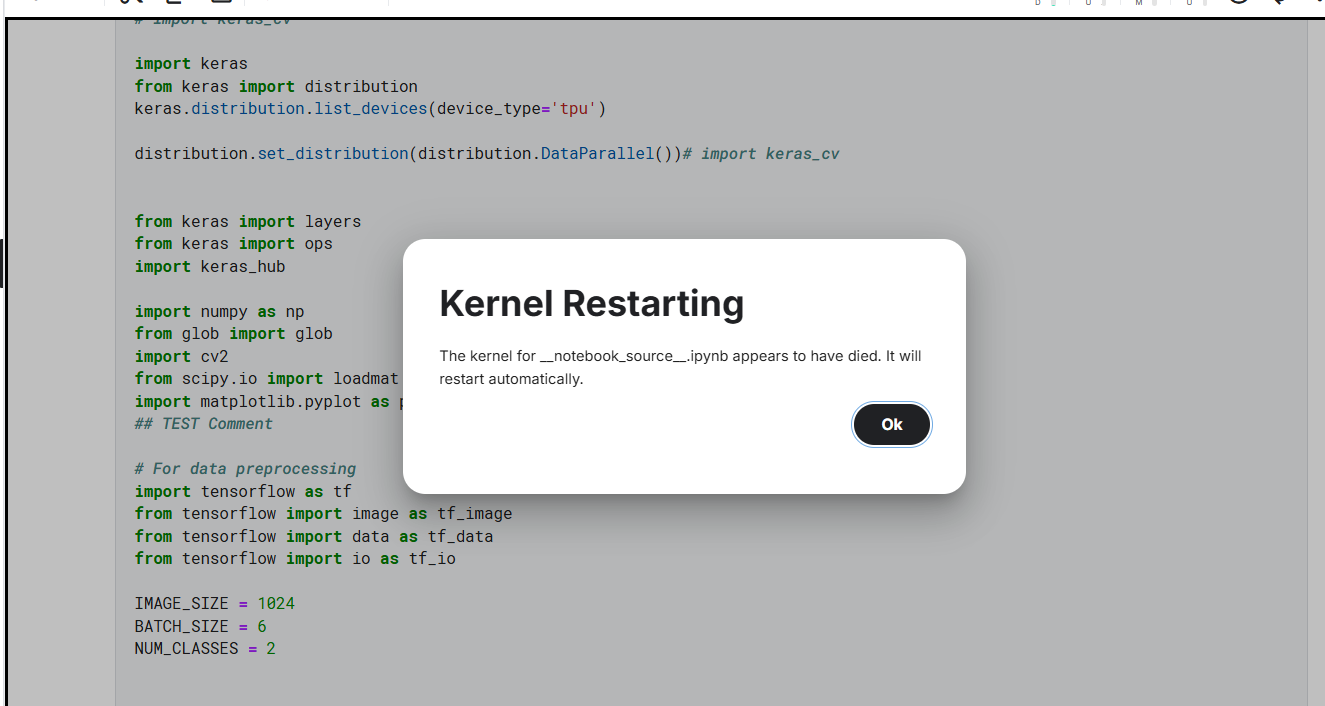Click the "import keras_hub" line

pyautogui.click(x=210, y=266)
